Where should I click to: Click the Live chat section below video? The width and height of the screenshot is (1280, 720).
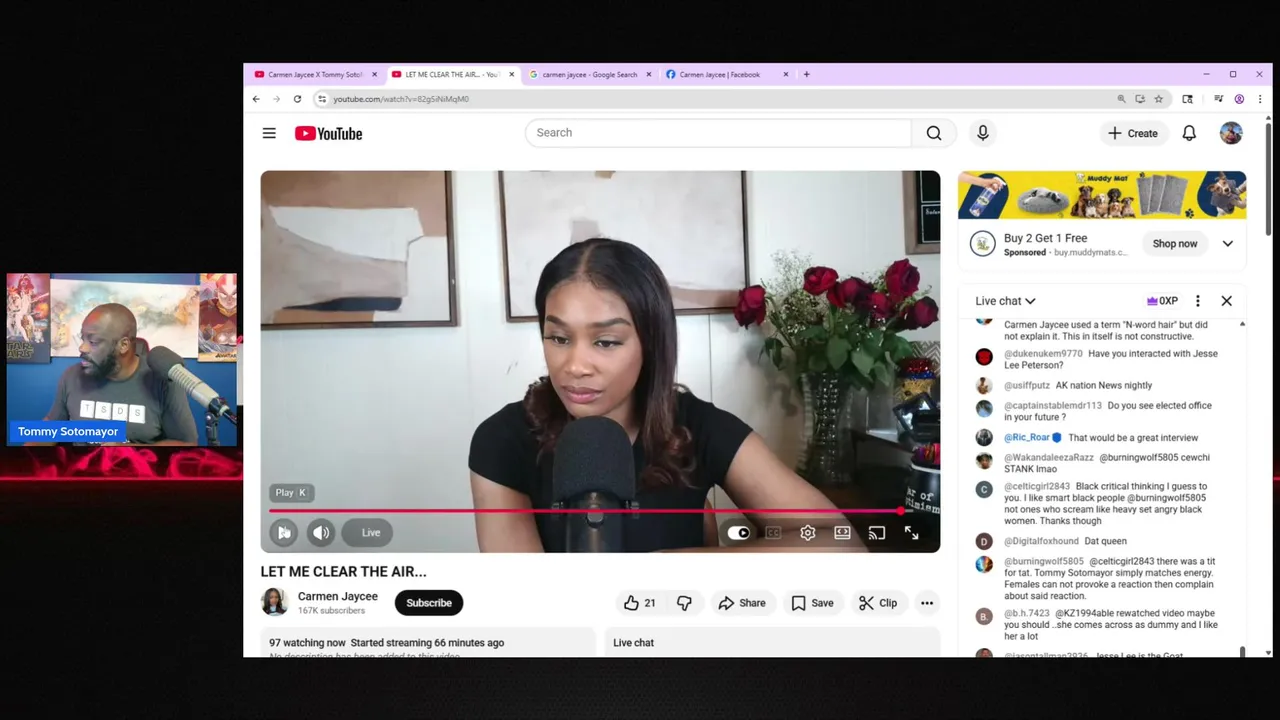pos(772,642)
